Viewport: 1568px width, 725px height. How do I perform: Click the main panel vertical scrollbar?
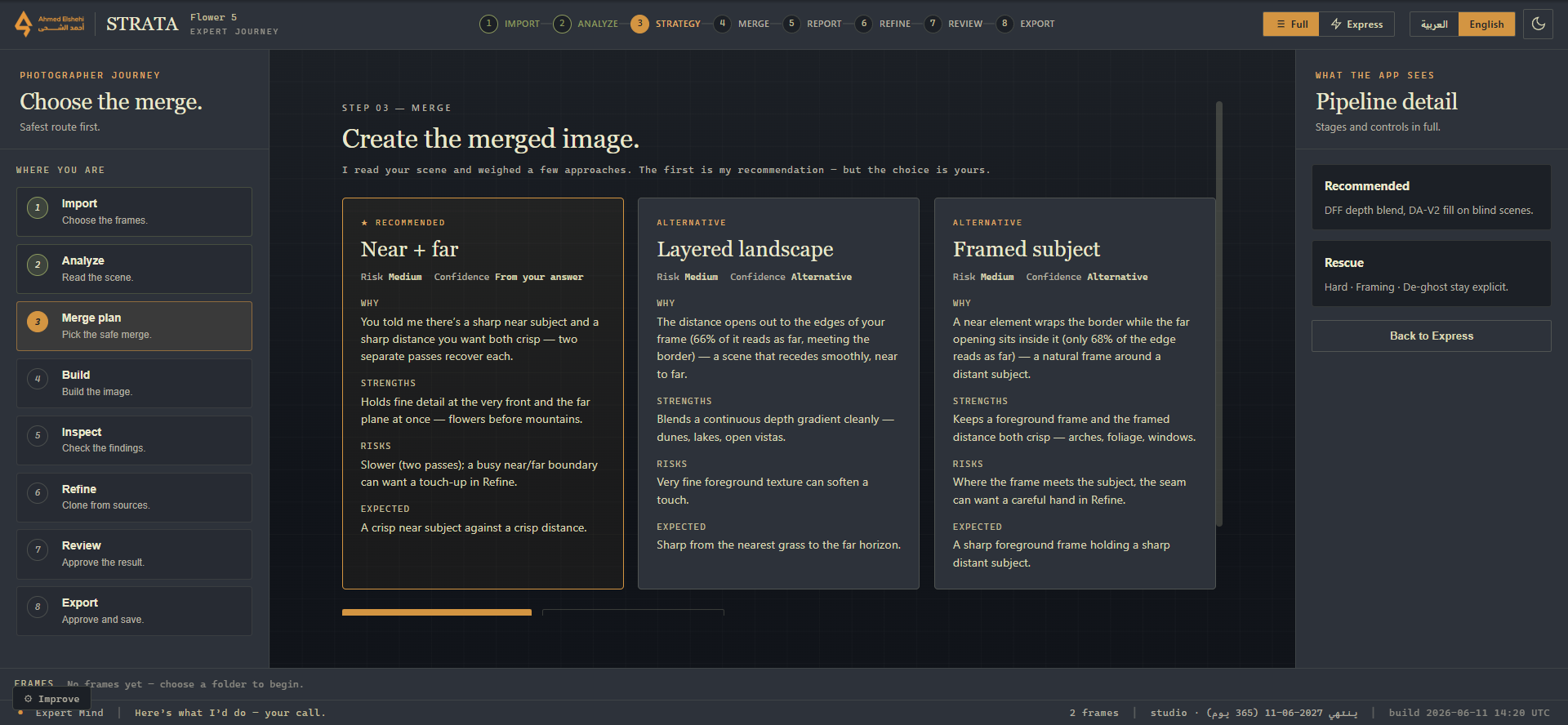click(1219, 314)
